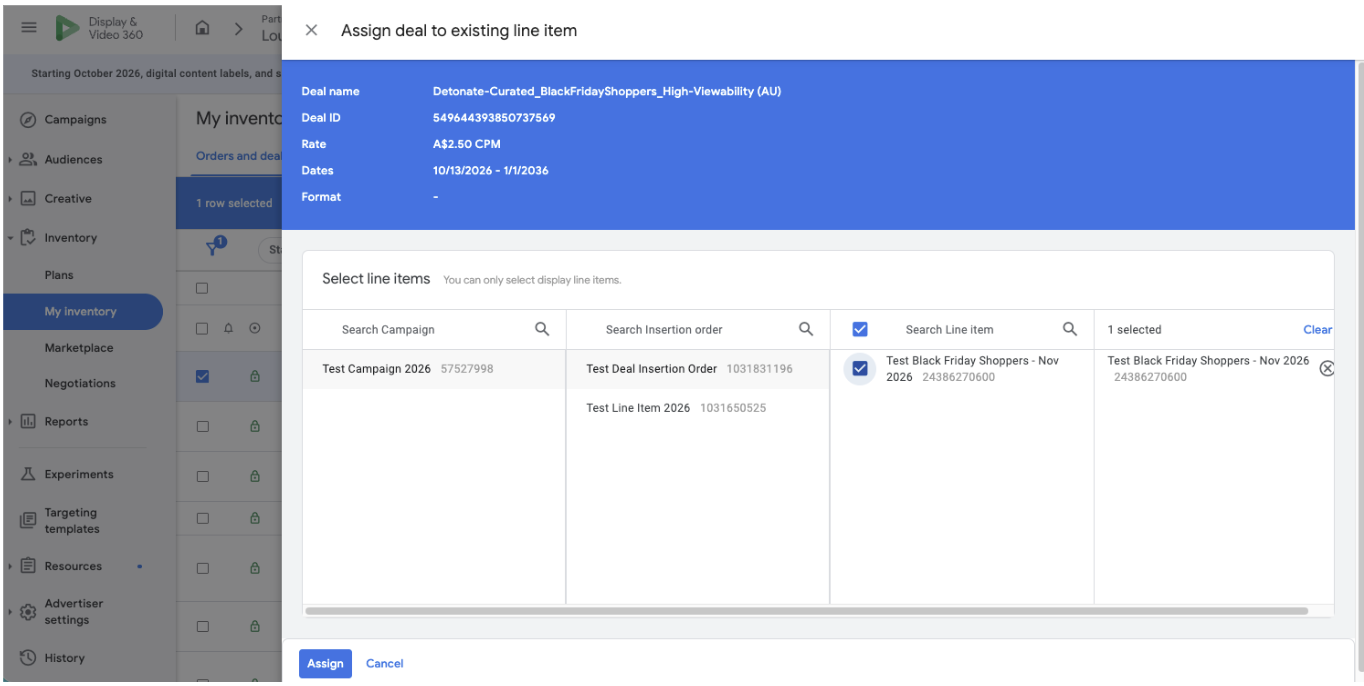
Task: Expand the Reports sidebar section
Action: (10, 422)
